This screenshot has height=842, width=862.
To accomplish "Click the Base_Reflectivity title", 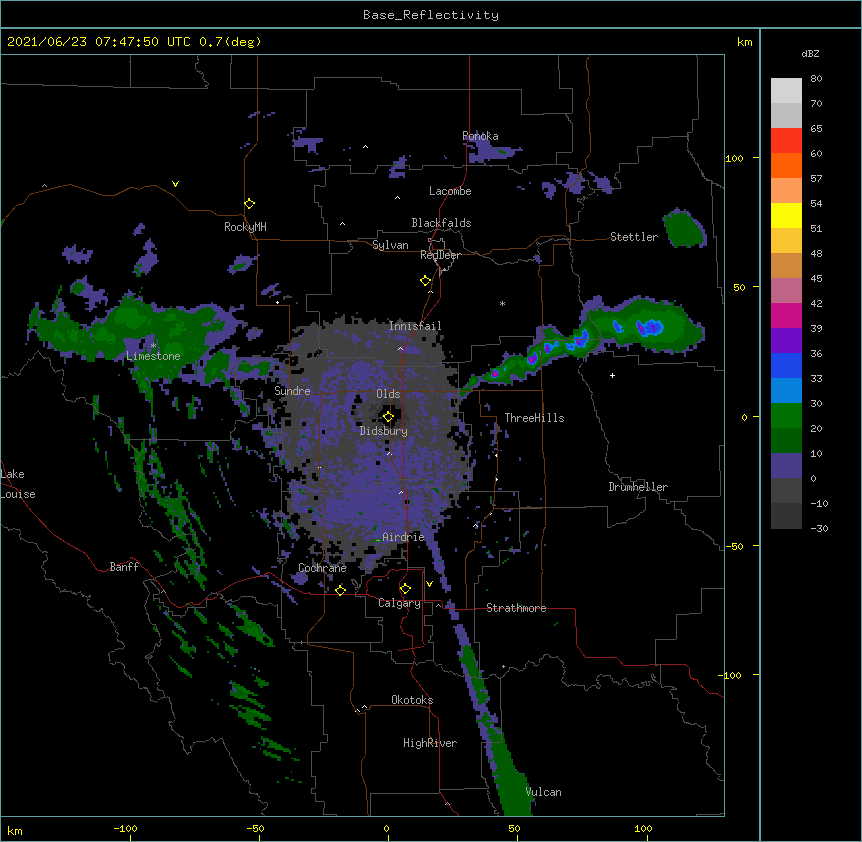I will pyautogui.click(x=431, y=15).
